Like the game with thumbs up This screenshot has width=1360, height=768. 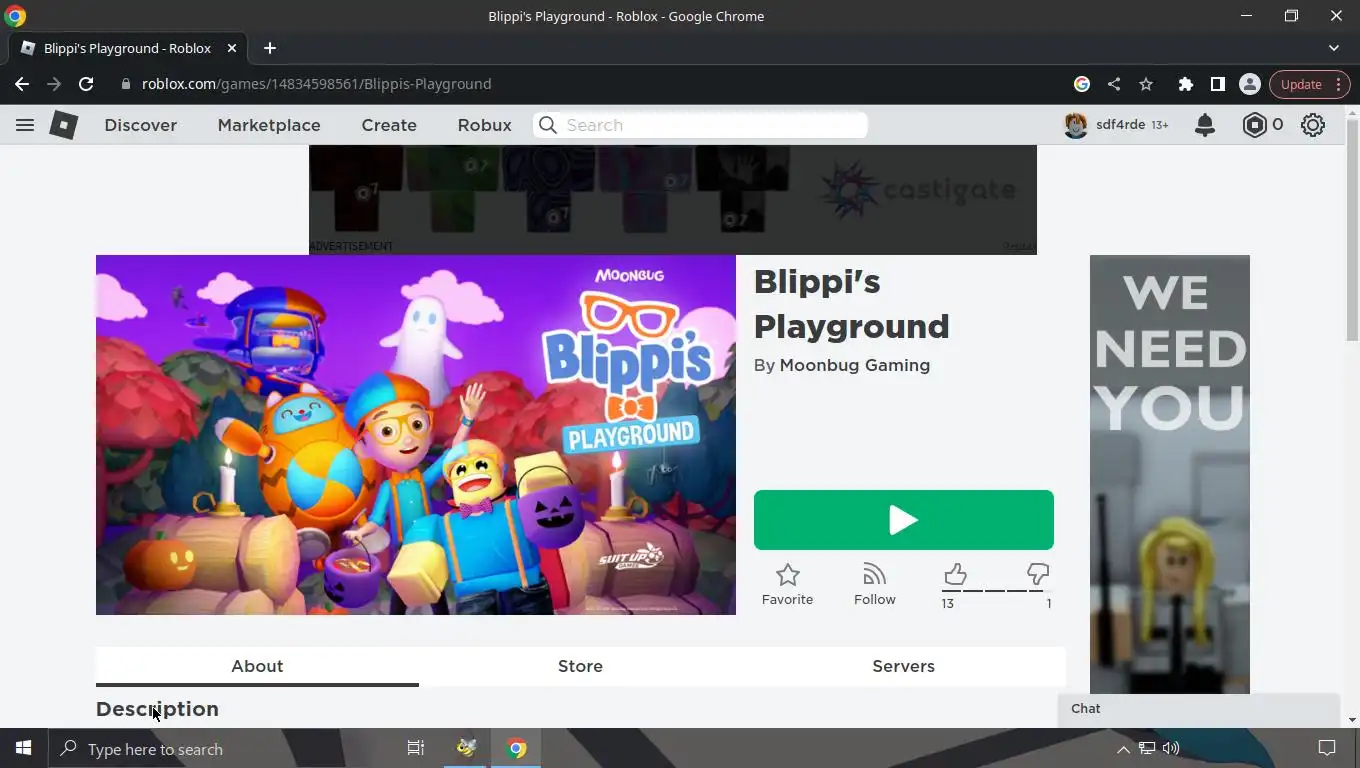click(955, 574)
